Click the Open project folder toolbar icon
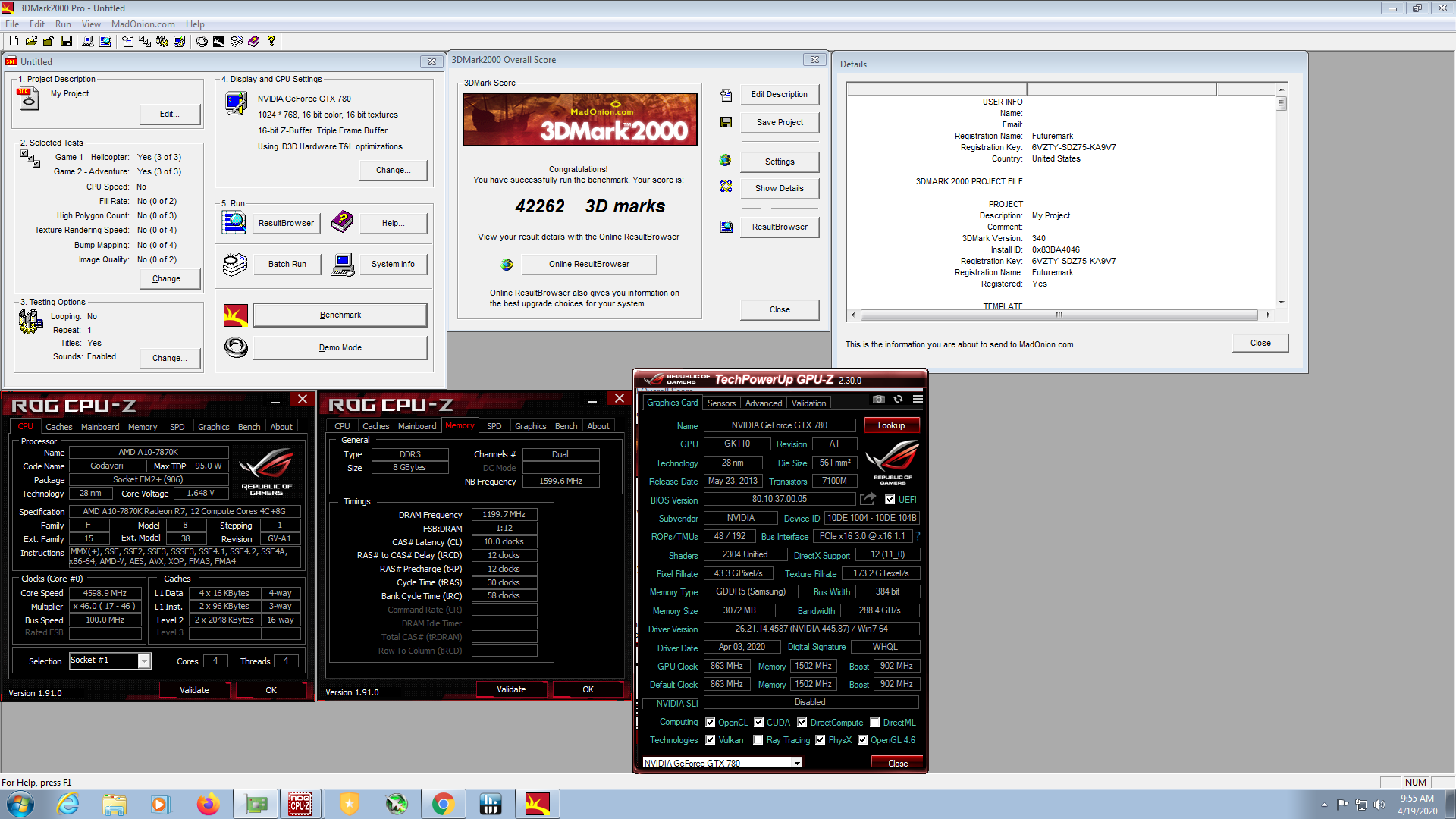The image size is (1456, 819). 31,41
